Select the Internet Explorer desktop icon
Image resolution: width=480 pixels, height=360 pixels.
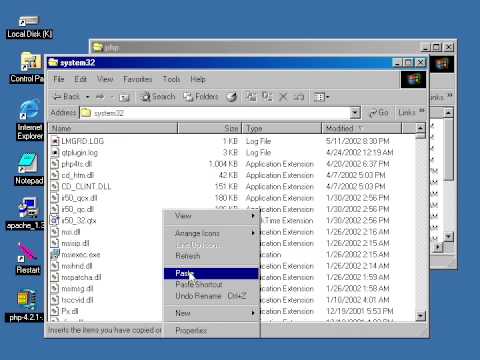point(30,120)
